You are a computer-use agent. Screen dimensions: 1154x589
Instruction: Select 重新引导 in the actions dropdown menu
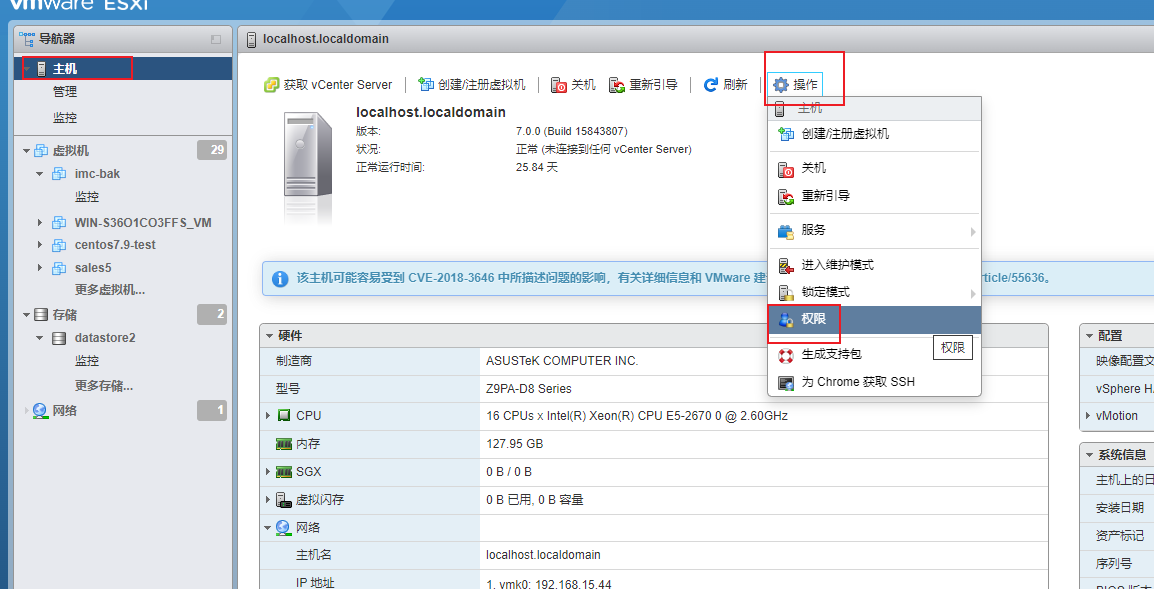click(x=875, y=197)
